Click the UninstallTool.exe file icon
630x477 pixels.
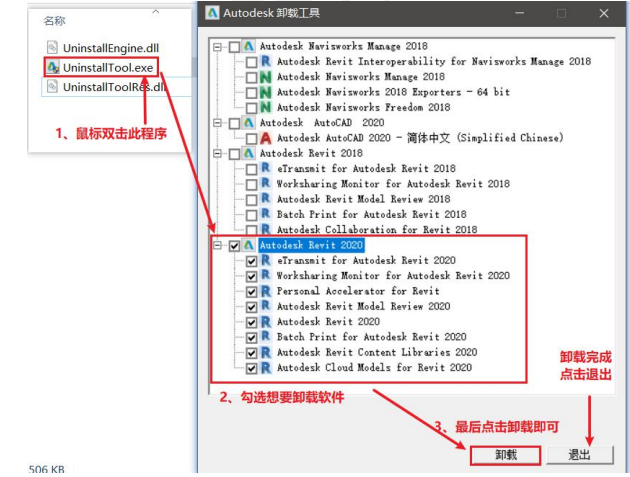click(53, 67)
